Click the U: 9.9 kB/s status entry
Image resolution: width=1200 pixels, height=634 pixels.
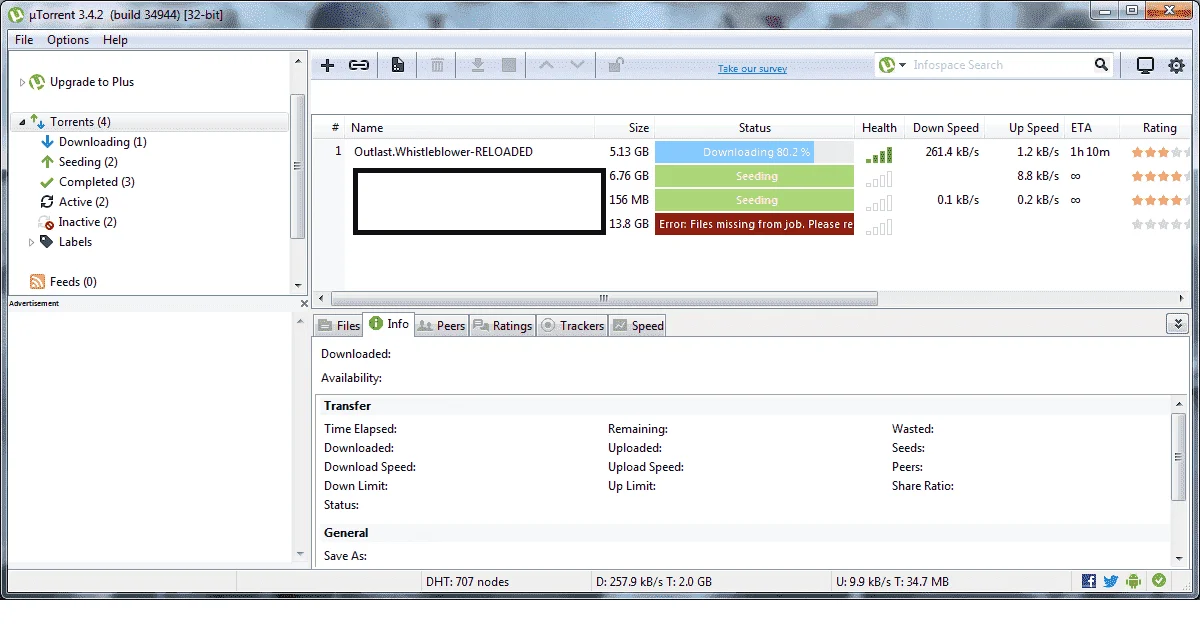[892, 581]
